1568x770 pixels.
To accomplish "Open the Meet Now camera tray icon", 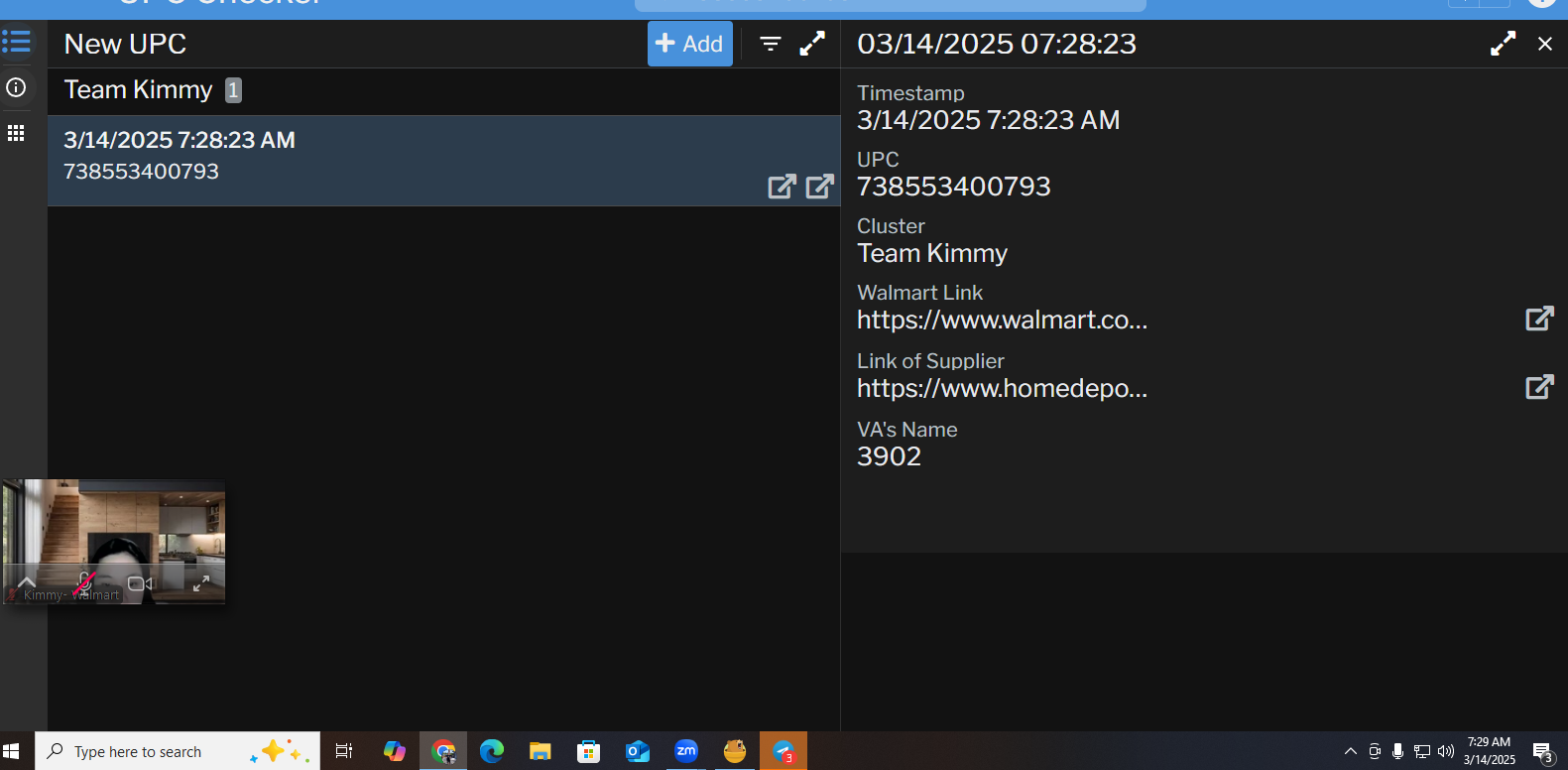I will 1375,751.
